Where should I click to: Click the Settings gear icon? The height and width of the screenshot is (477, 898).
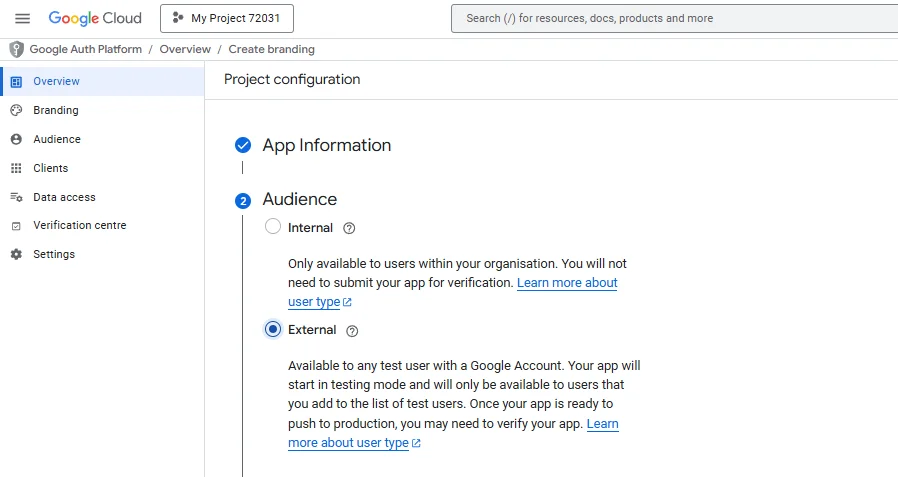(x=16, y=254)
